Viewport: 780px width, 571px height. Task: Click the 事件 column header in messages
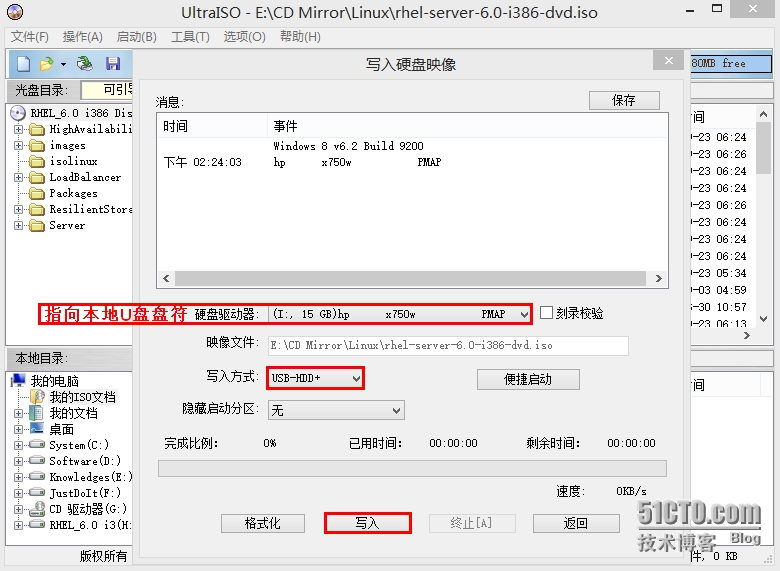click(x=468, y=126)
